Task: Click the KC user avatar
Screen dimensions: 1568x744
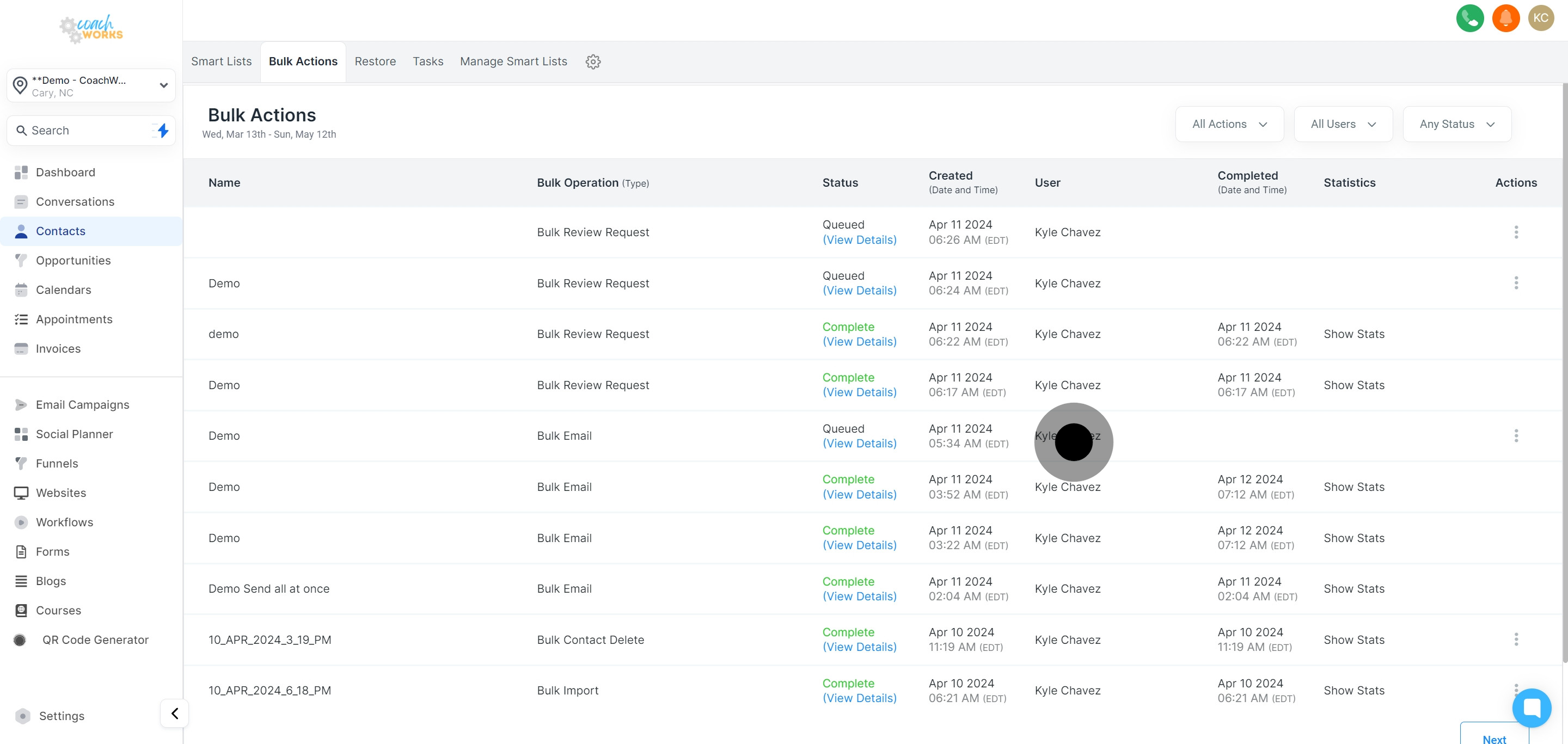Action: pos(1541,17)
